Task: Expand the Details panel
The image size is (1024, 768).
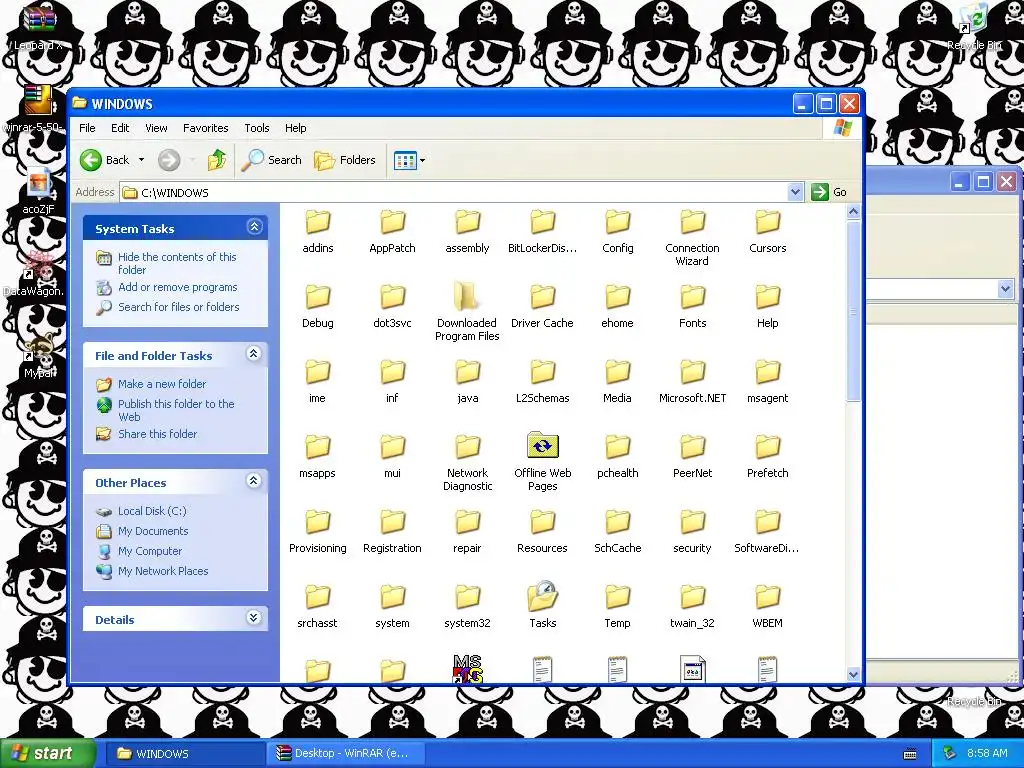Action: [x=255, y=618]
